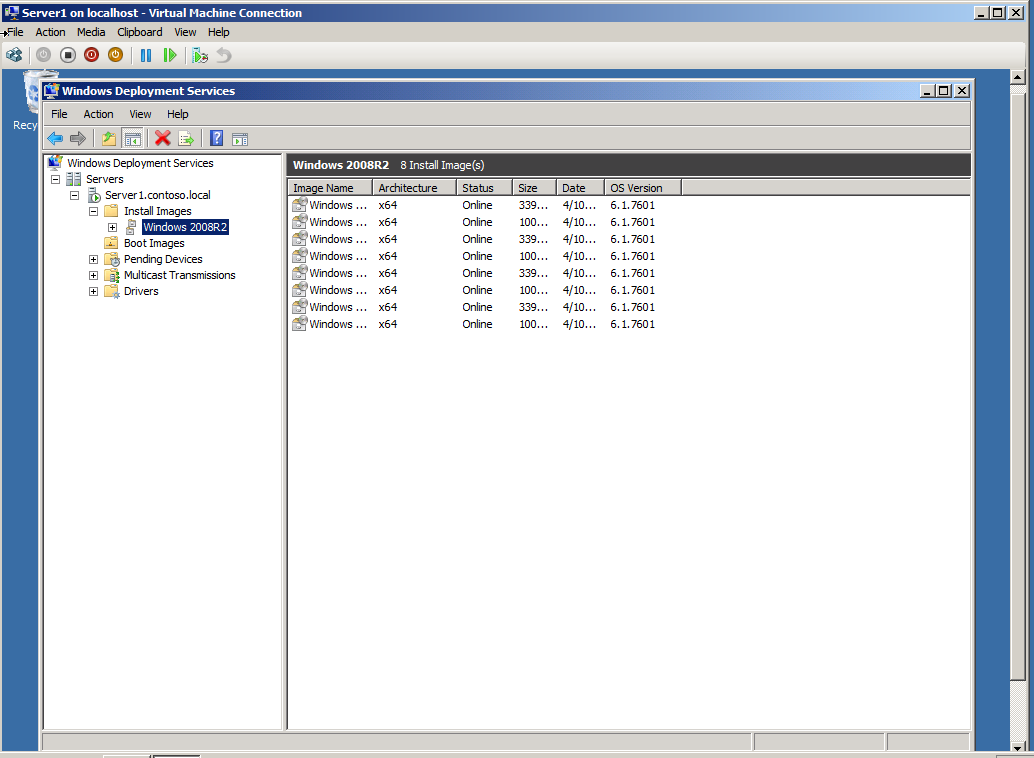1034x758 pixels.
Task: Open the WDS View menu
Action: (x=140, y=114)
